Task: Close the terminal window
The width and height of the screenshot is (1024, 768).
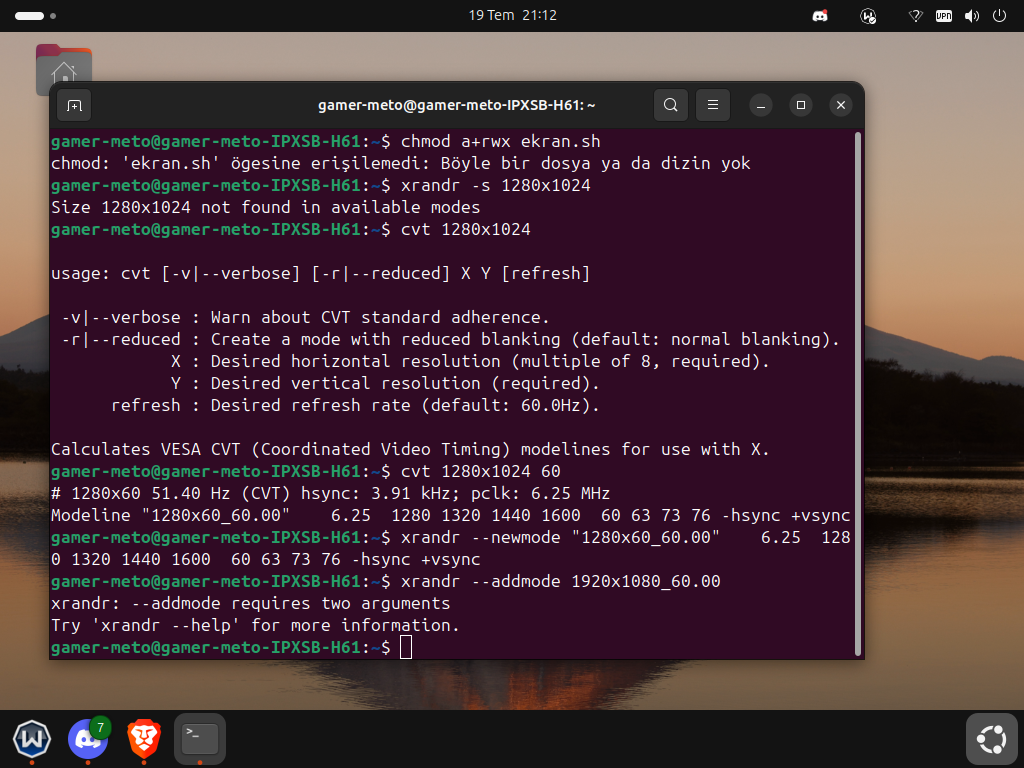Action: (841, 105)
